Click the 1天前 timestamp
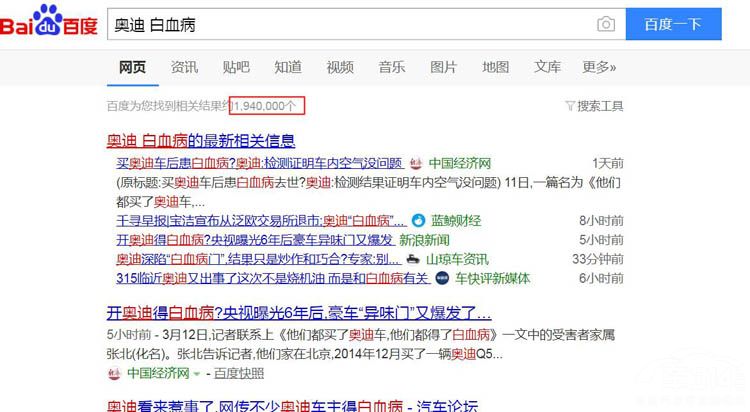Viewport: 750px width, 412px height. [608, 164]
